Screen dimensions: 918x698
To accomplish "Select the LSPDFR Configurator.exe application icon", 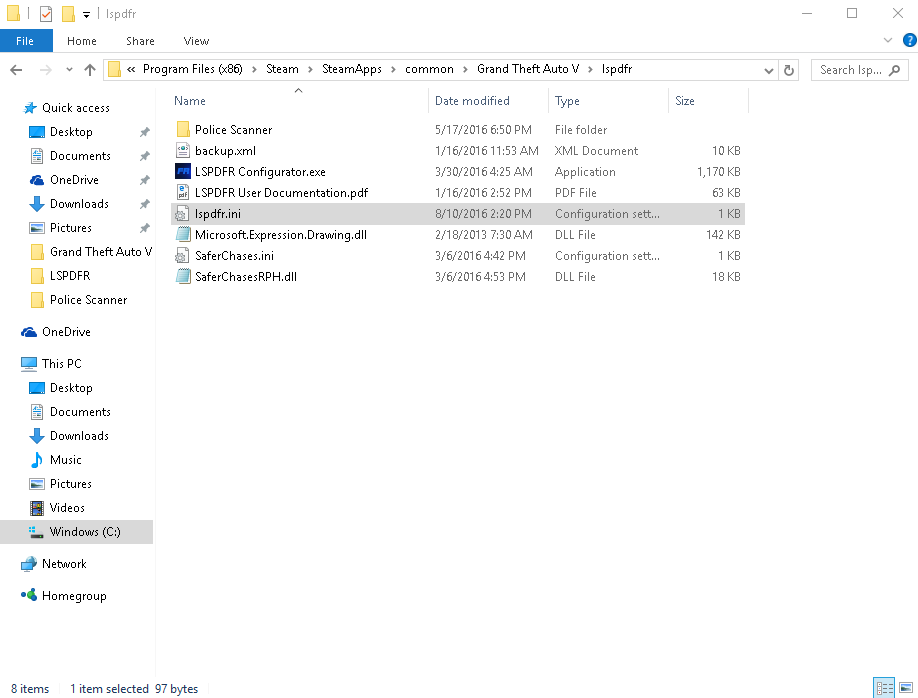I will tap(183, 172).
